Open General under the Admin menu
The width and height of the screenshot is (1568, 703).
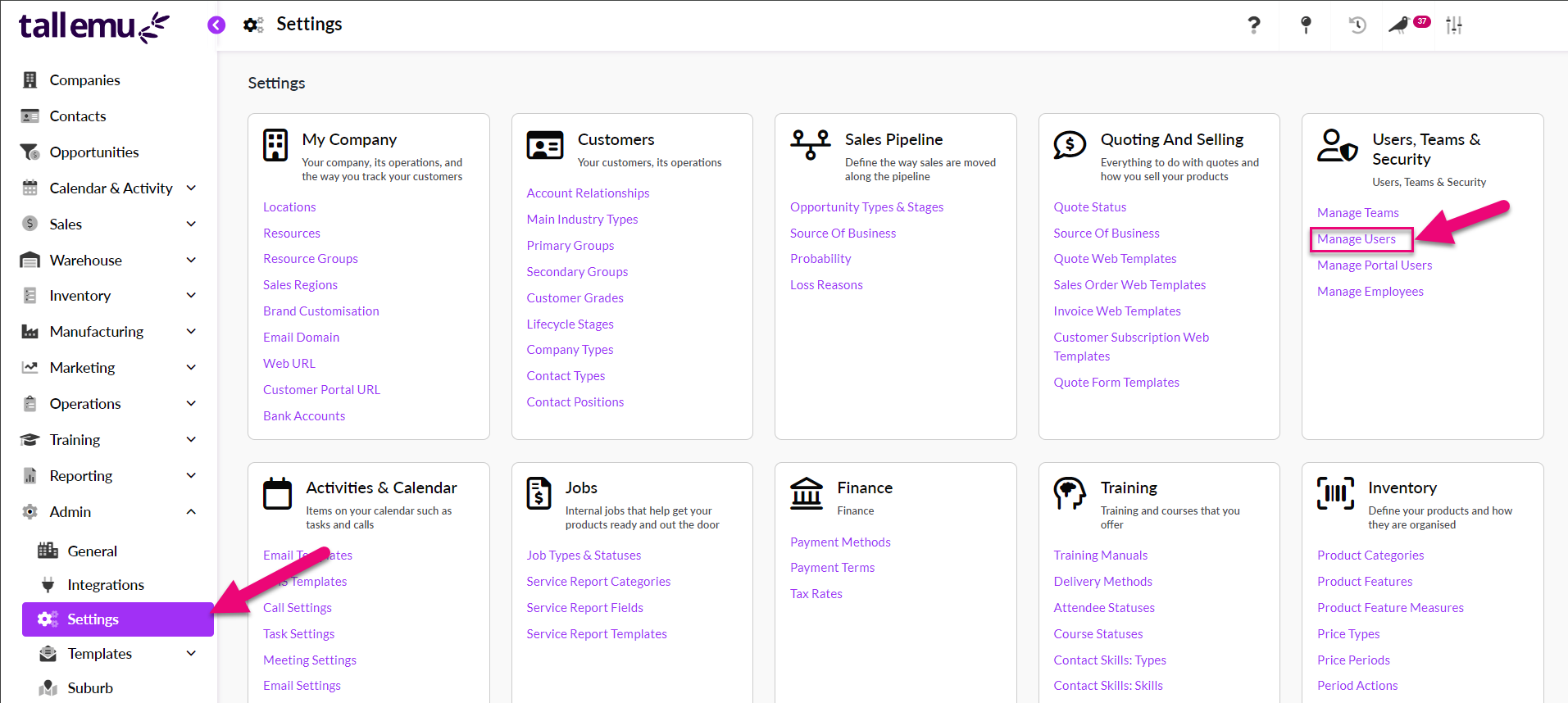(92, 551)
